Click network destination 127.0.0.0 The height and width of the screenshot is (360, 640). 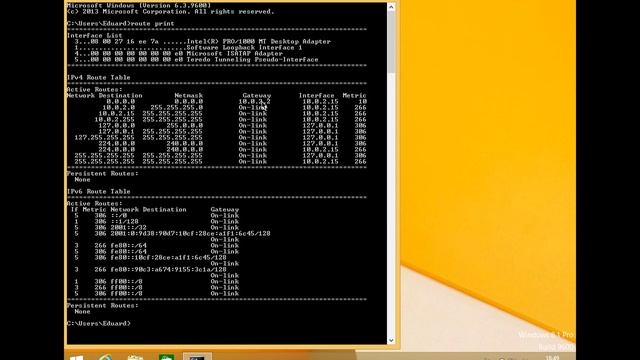(x=116, y=126)
